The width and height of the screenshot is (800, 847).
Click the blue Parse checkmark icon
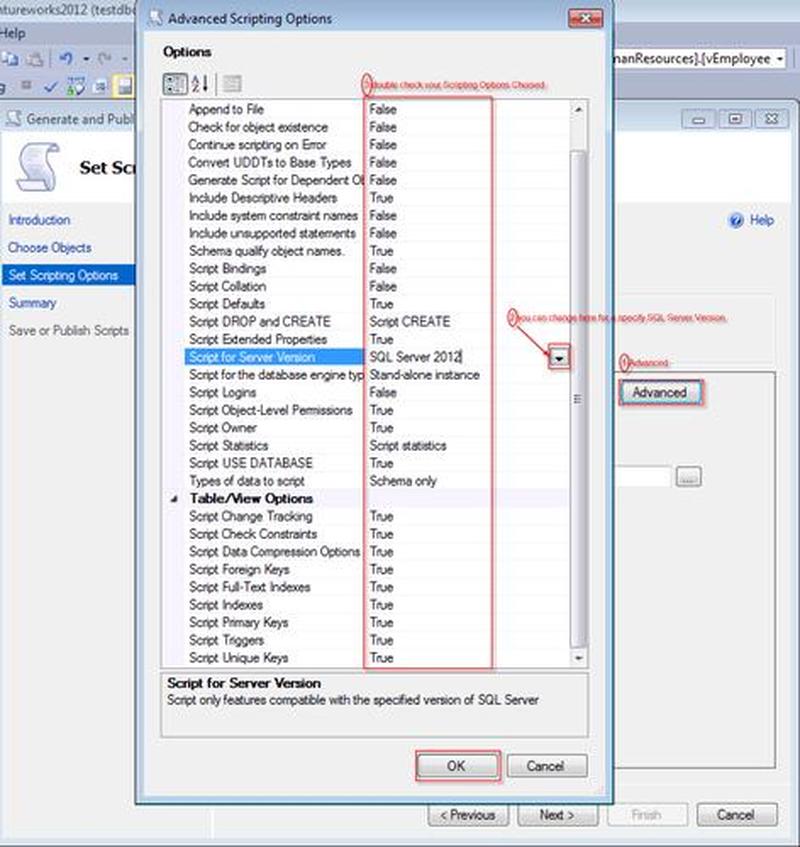point(50,86)
